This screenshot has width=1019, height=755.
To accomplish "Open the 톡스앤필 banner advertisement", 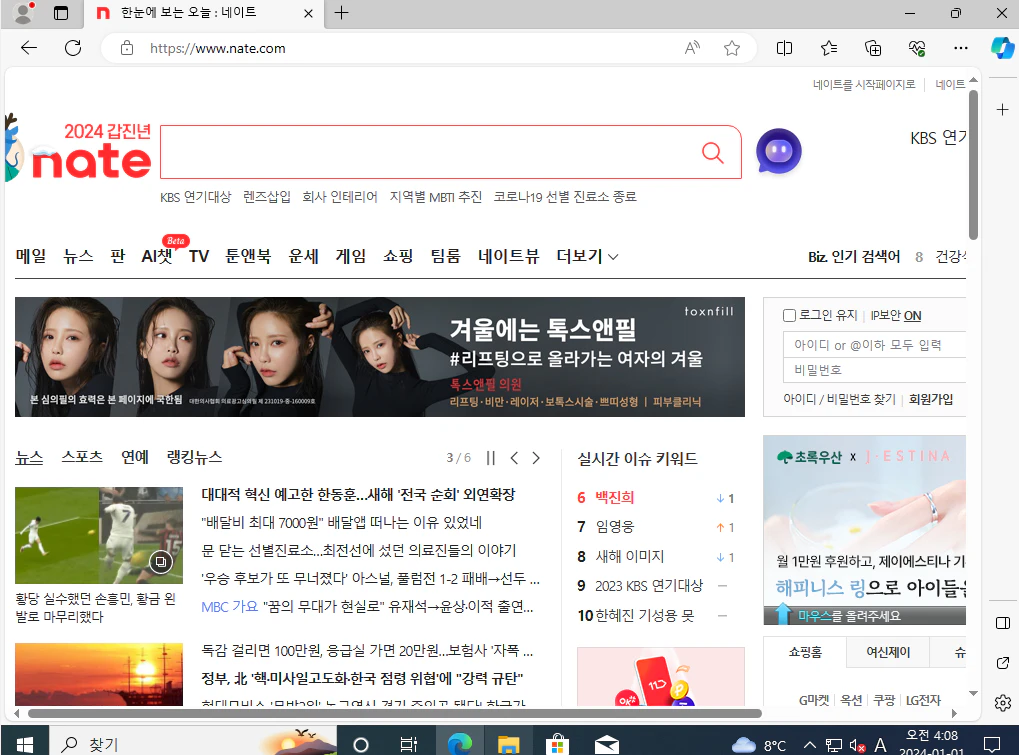I will point(380,357).
